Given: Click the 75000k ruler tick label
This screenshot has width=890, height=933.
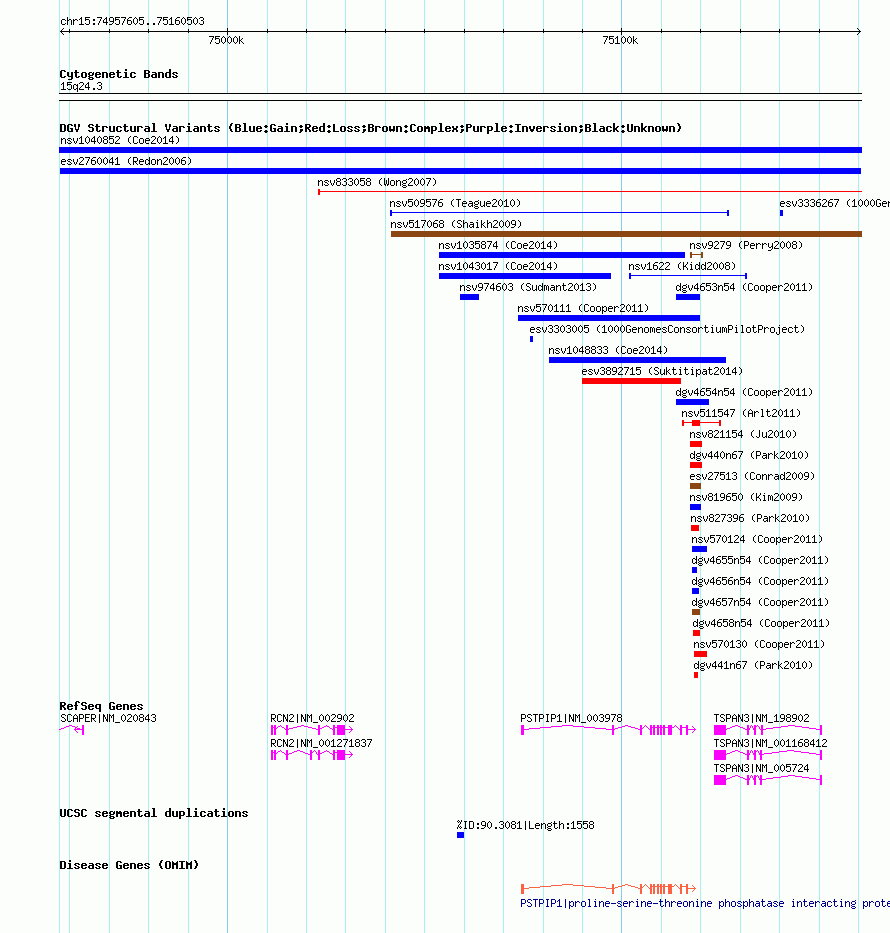Looking at the screenshot, I should pyautogui.click(x=226, y=40).
